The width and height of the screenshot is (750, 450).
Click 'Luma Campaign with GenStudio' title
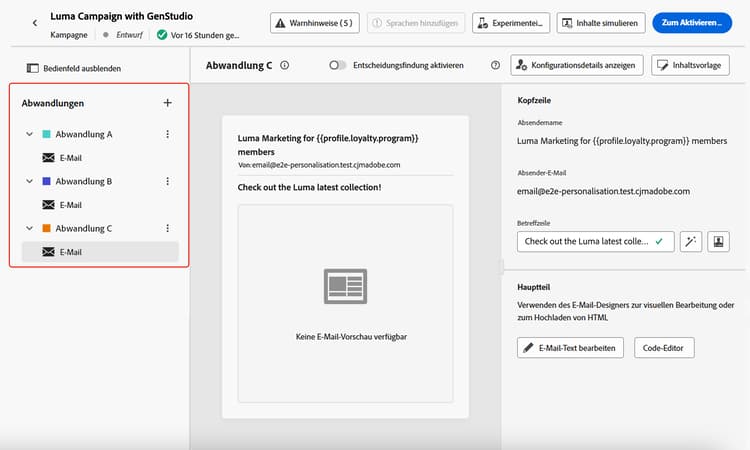tap(121, 16)
